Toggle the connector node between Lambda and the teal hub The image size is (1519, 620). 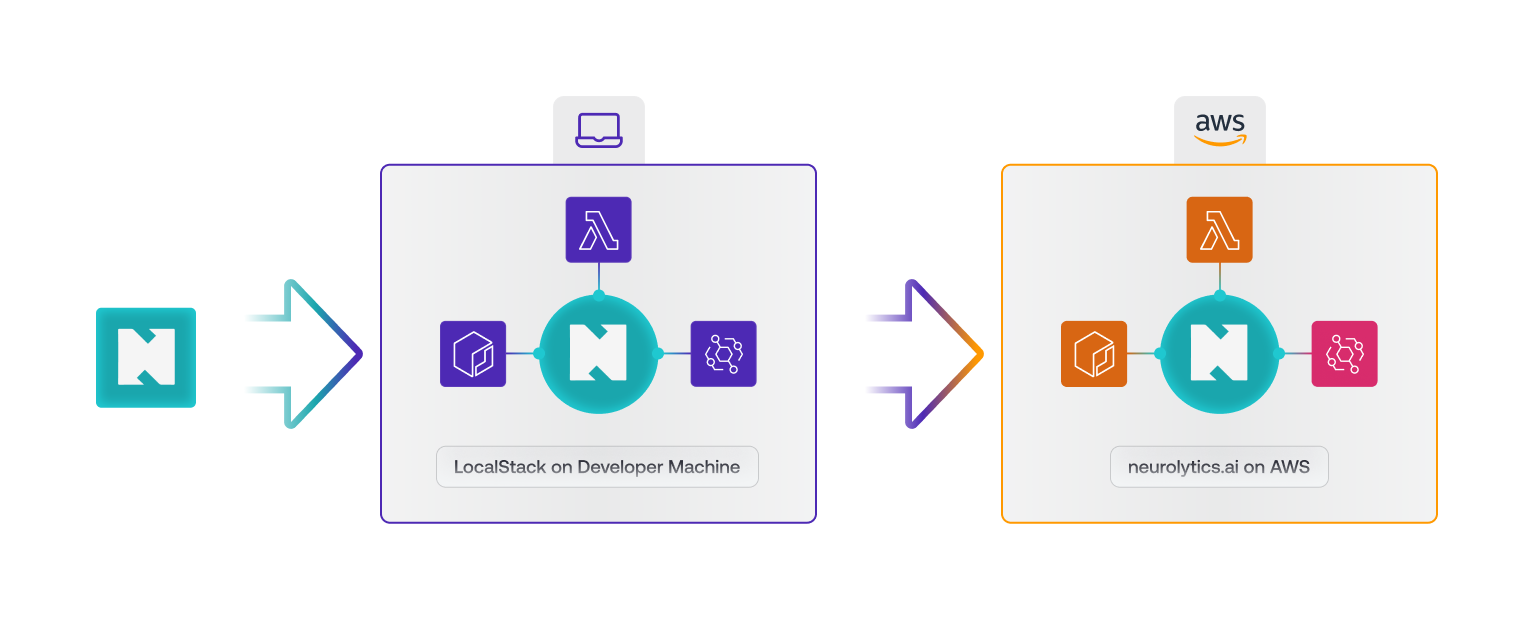click(x=597, y=295)
